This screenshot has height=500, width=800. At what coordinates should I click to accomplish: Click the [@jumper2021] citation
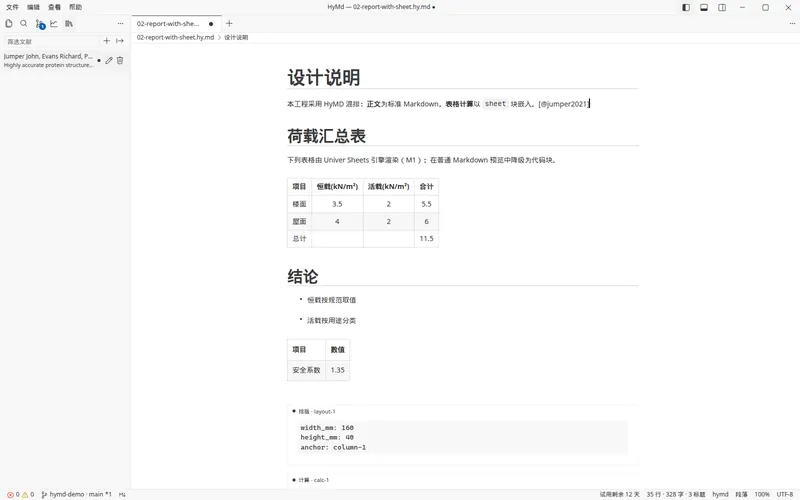click(x=563, y=104)
